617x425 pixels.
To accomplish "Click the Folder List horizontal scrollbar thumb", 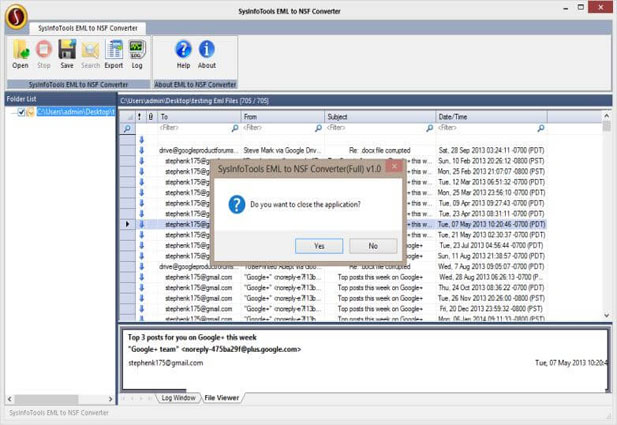I will 46,399.
